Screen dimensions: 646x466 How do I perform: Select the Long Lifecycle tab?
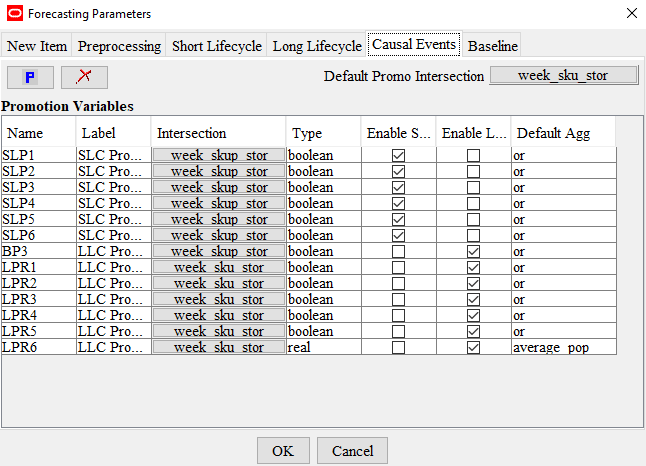point(317,46)
